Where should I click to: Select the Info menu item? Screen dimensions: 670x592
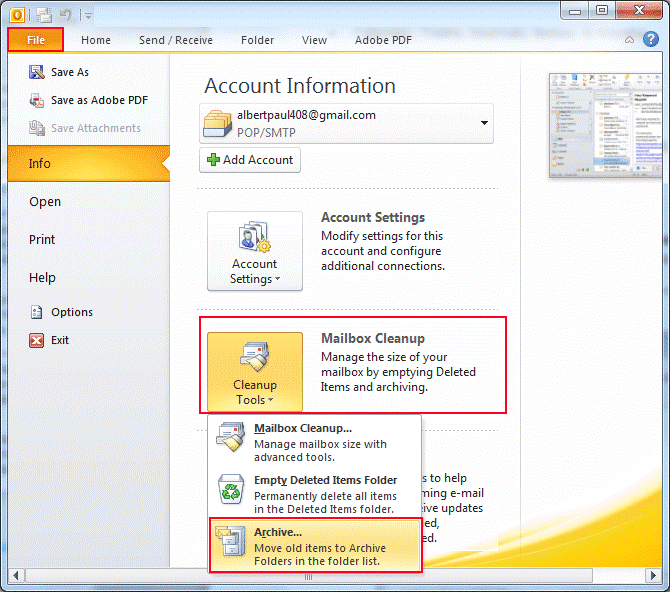click(88, 163)
